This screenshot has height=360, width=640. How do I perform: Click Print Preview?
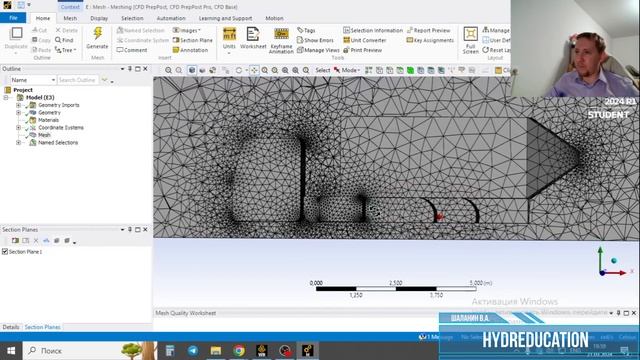coord(362,50)
